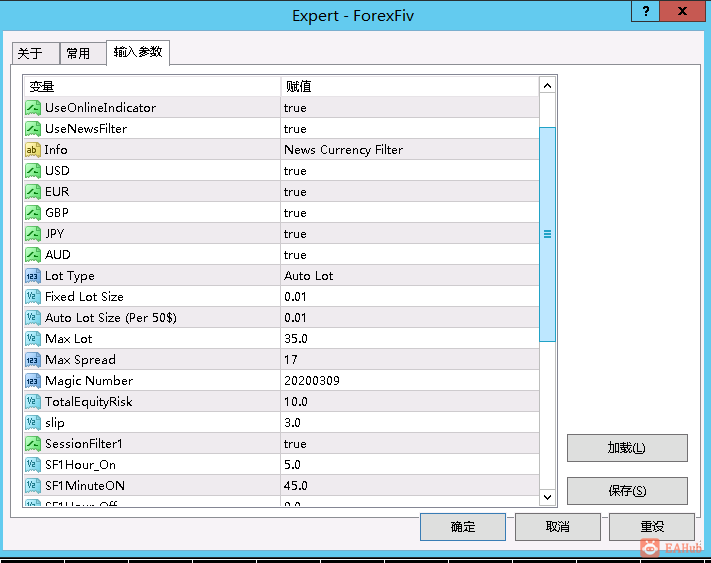Click the 赋值 column header
Viewport: 711px width, 563px height.
[x=410, y=86]
